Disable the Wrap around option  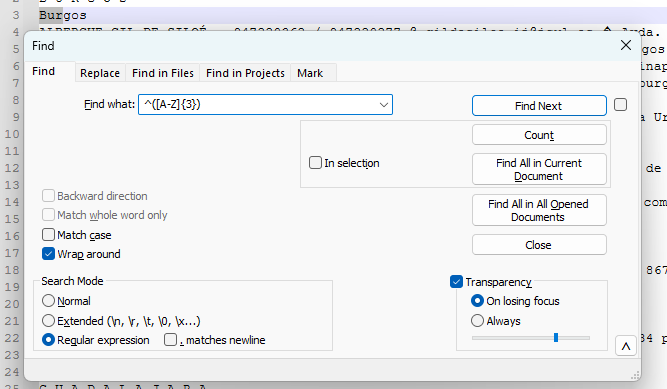coord(48,254)
